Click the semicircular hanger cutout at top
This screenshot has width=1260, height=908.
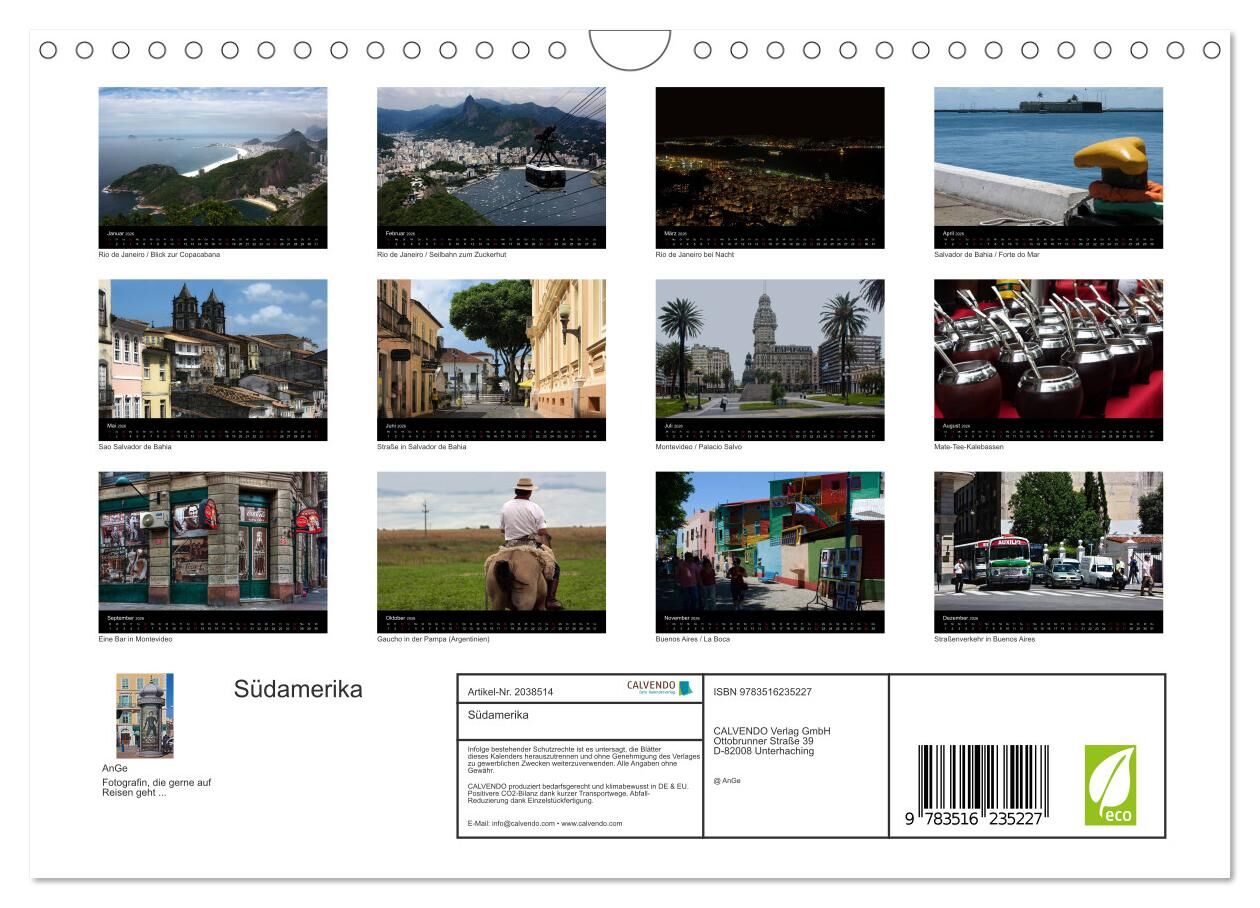coord(630,50)
